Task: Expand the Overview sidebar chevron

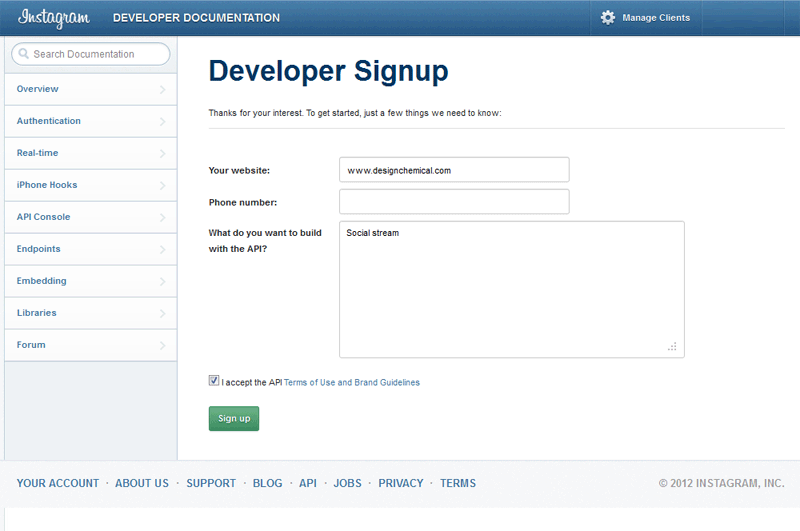Action: coord(163,90)
